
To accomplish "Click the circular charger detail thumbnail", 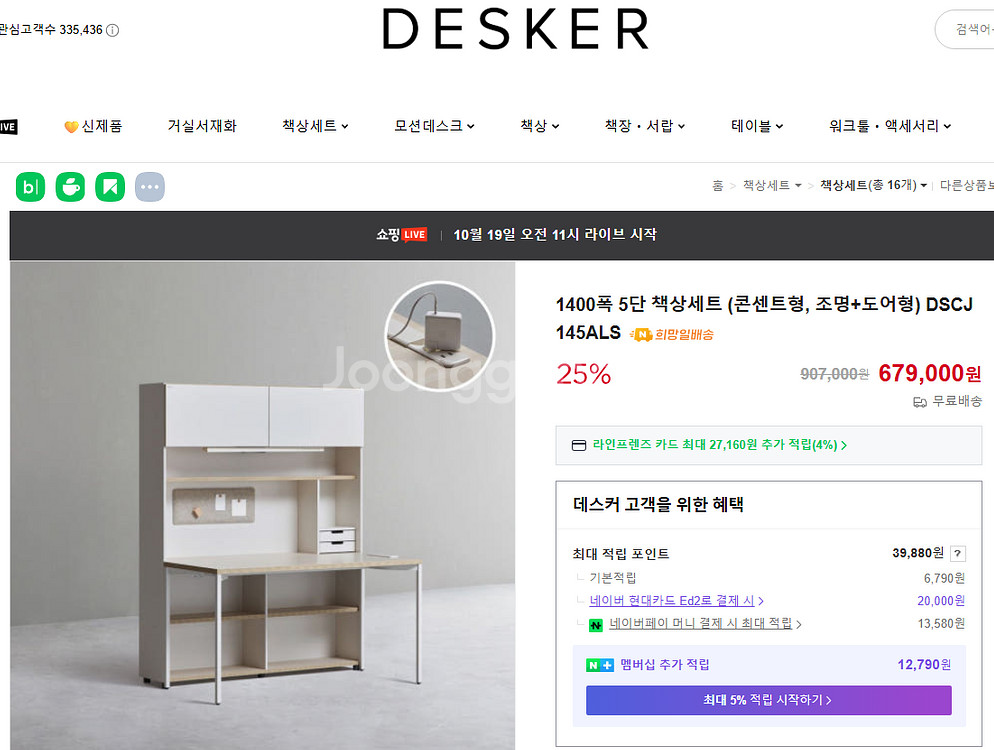I will (x=439, y=335).
